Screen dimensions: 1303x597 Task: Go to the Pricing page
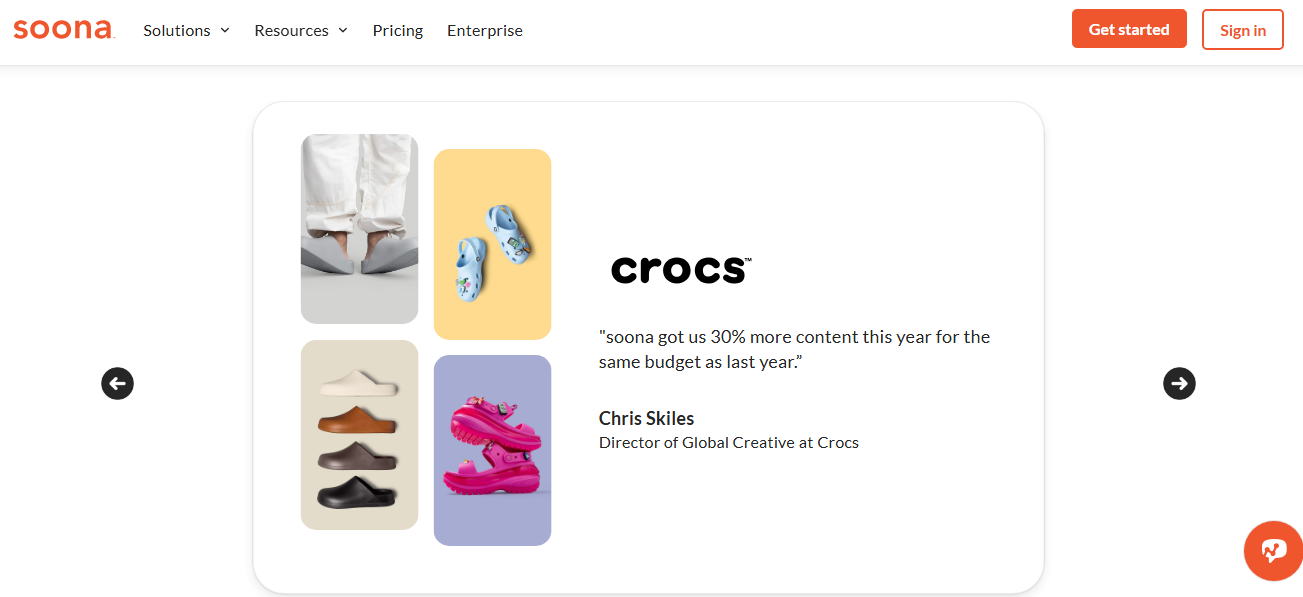[x=398, y=30]
